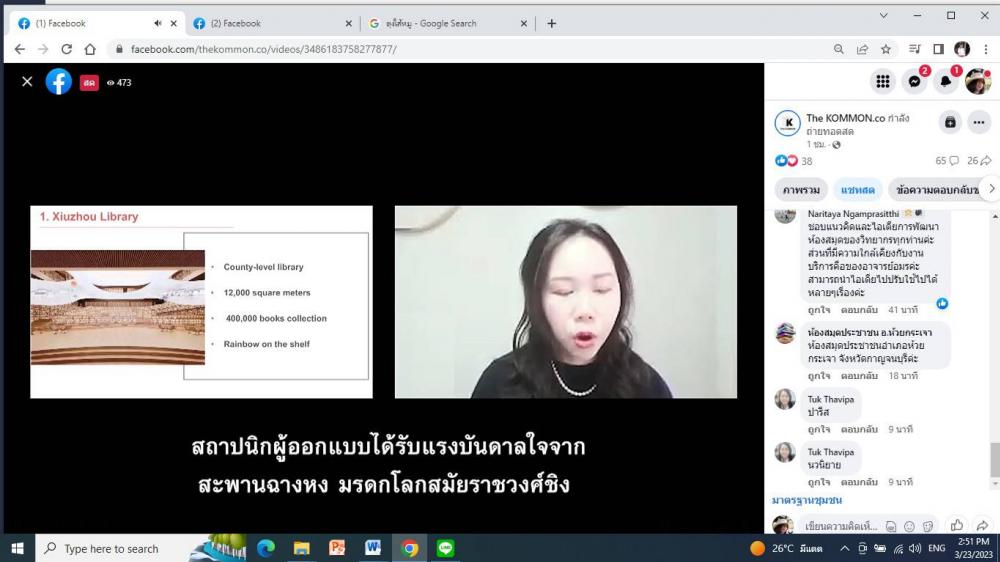Switch the ENG input language

(x=937, y=548)
